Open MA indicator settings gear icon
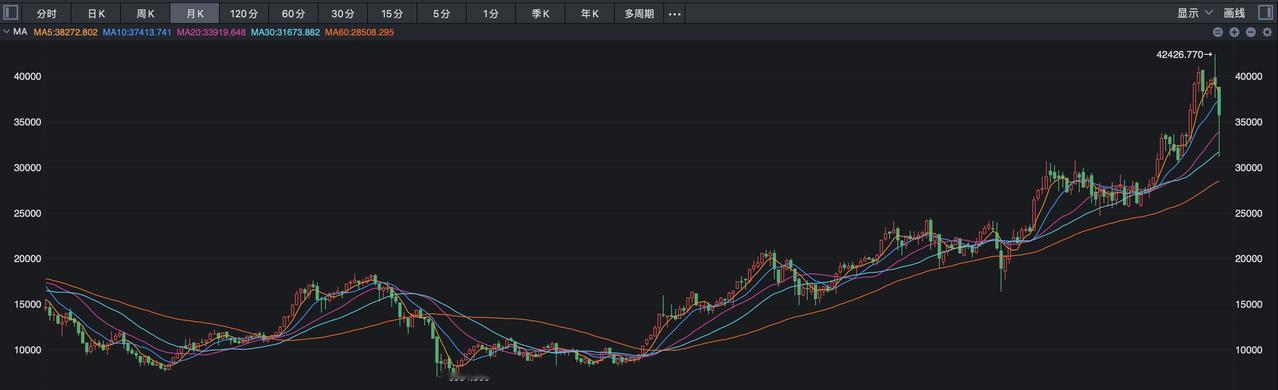This screenshot has height=390, width=1278. (1267, 32)
